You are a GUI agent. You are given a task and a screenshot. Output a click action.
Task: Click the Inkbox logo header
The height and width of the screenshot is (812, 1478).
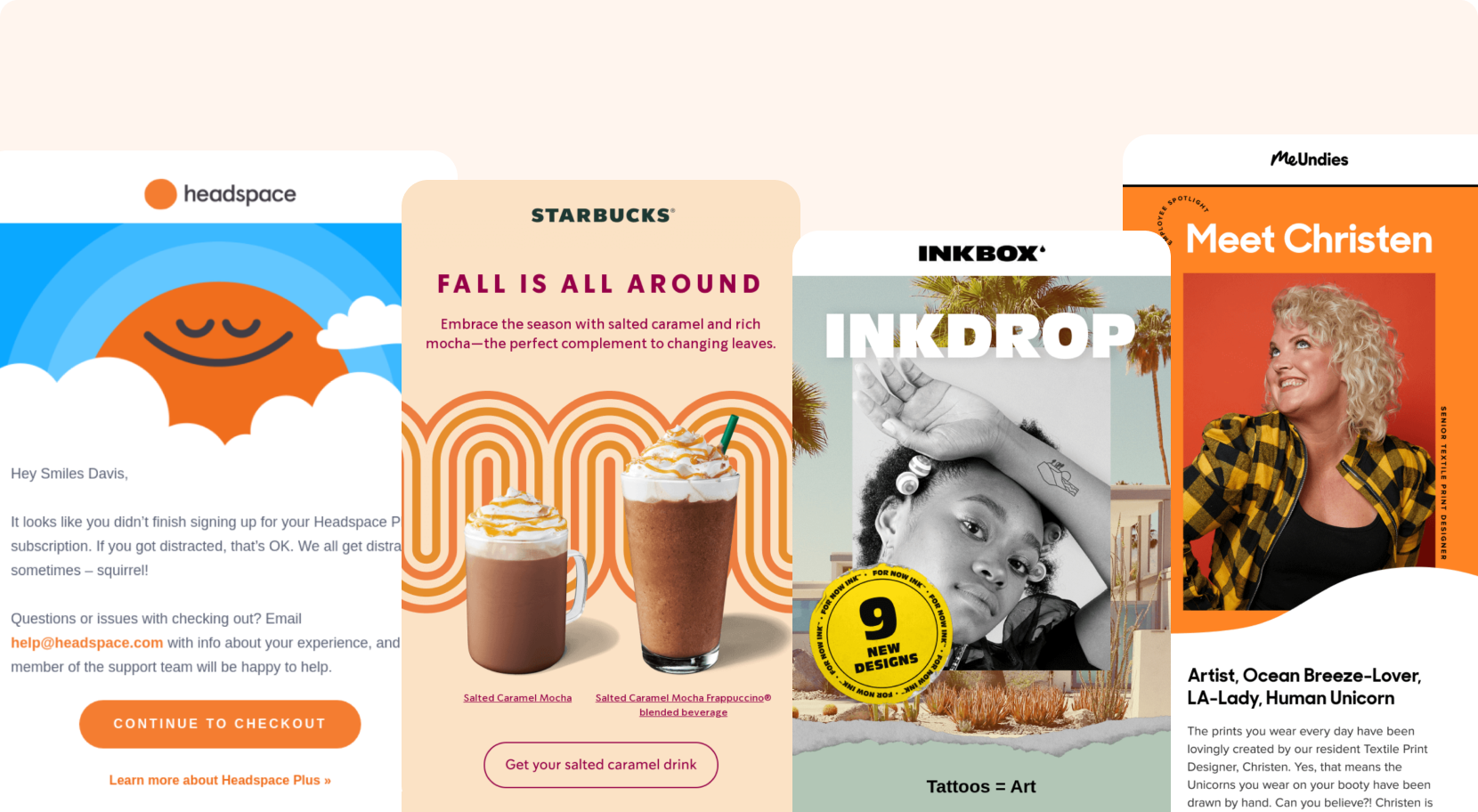pyautogui.click(x=981, y=254)
